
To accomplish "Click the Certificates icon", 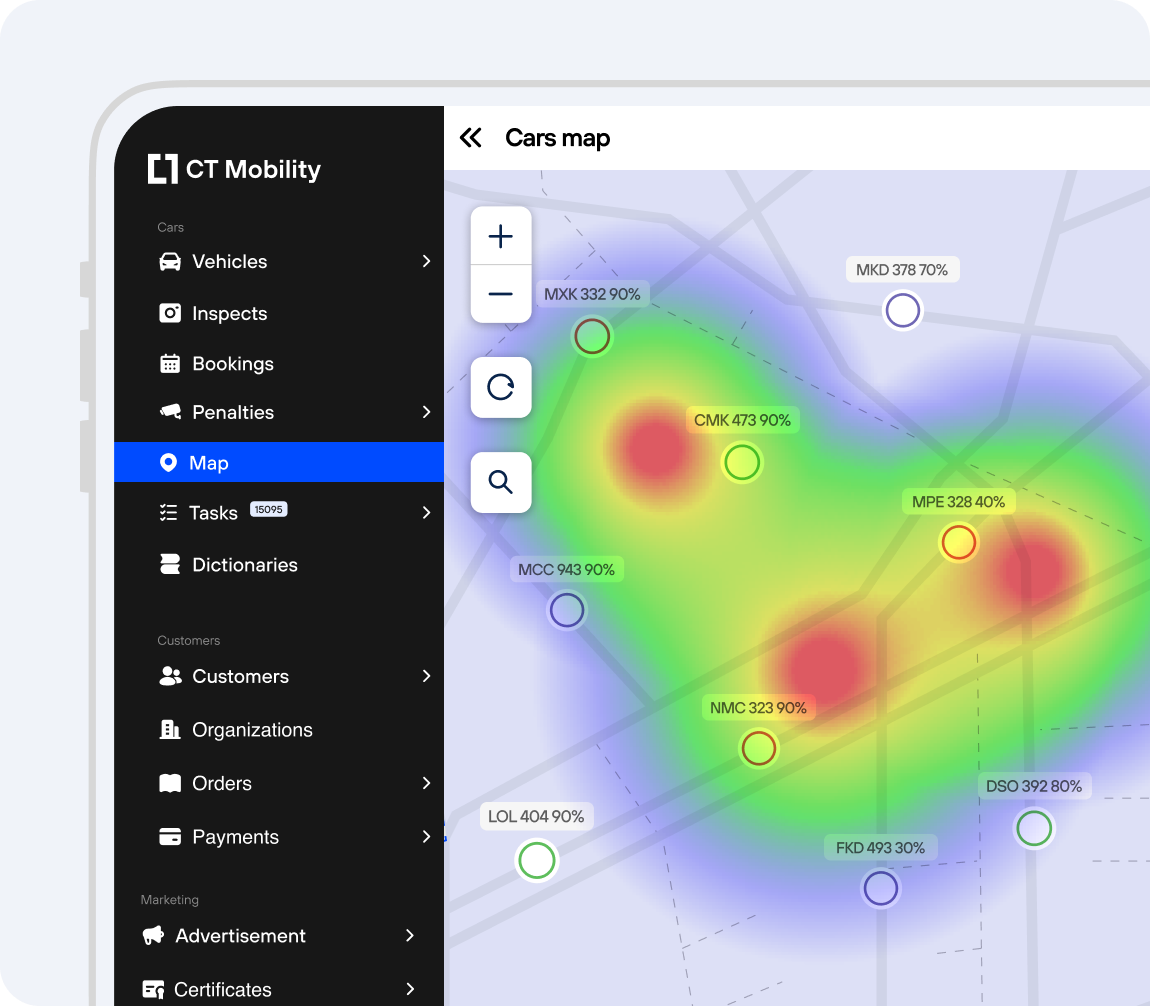I will tap(153, 989).
